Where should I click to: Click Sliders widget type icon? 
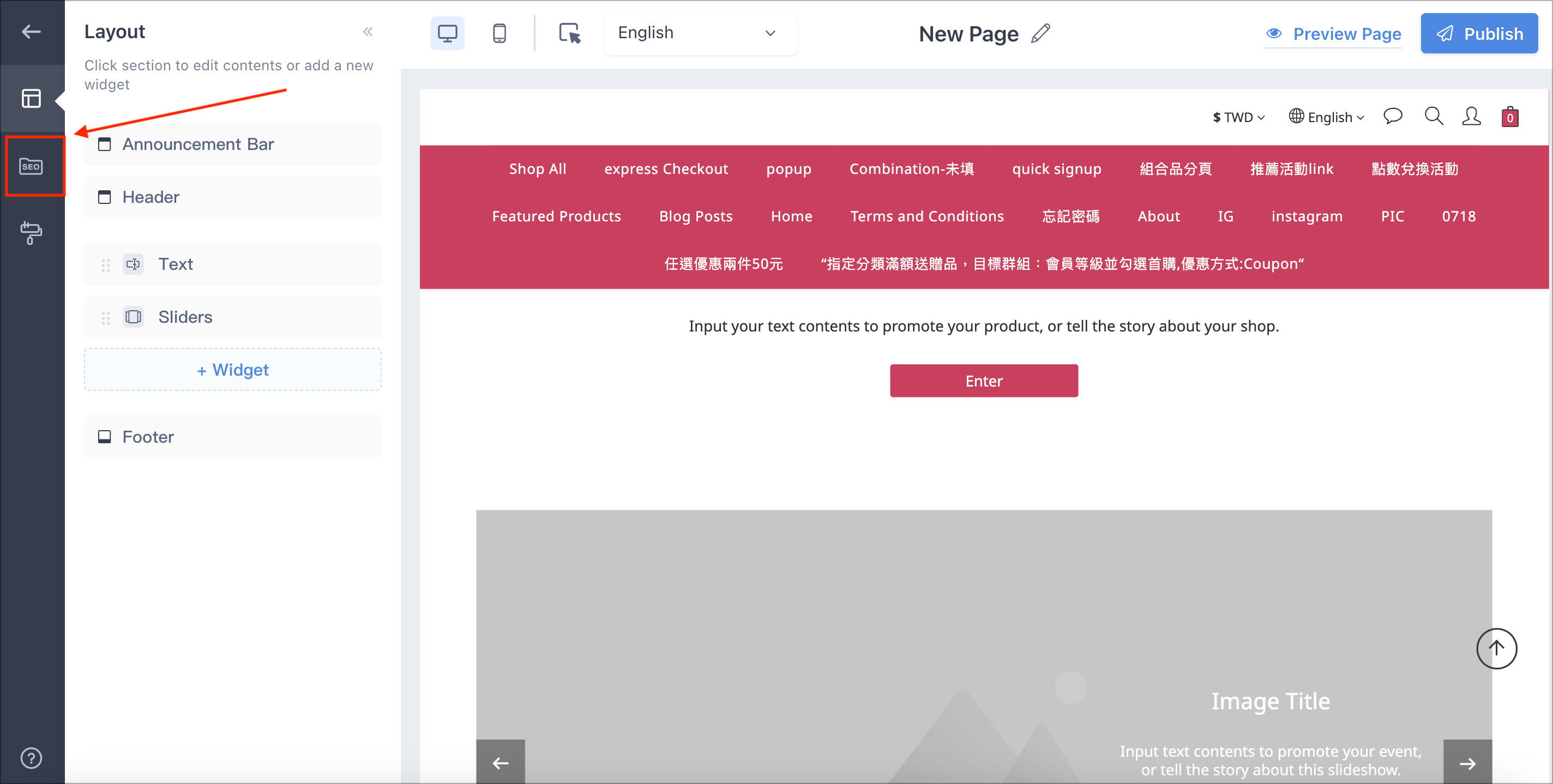click(133, 317)
